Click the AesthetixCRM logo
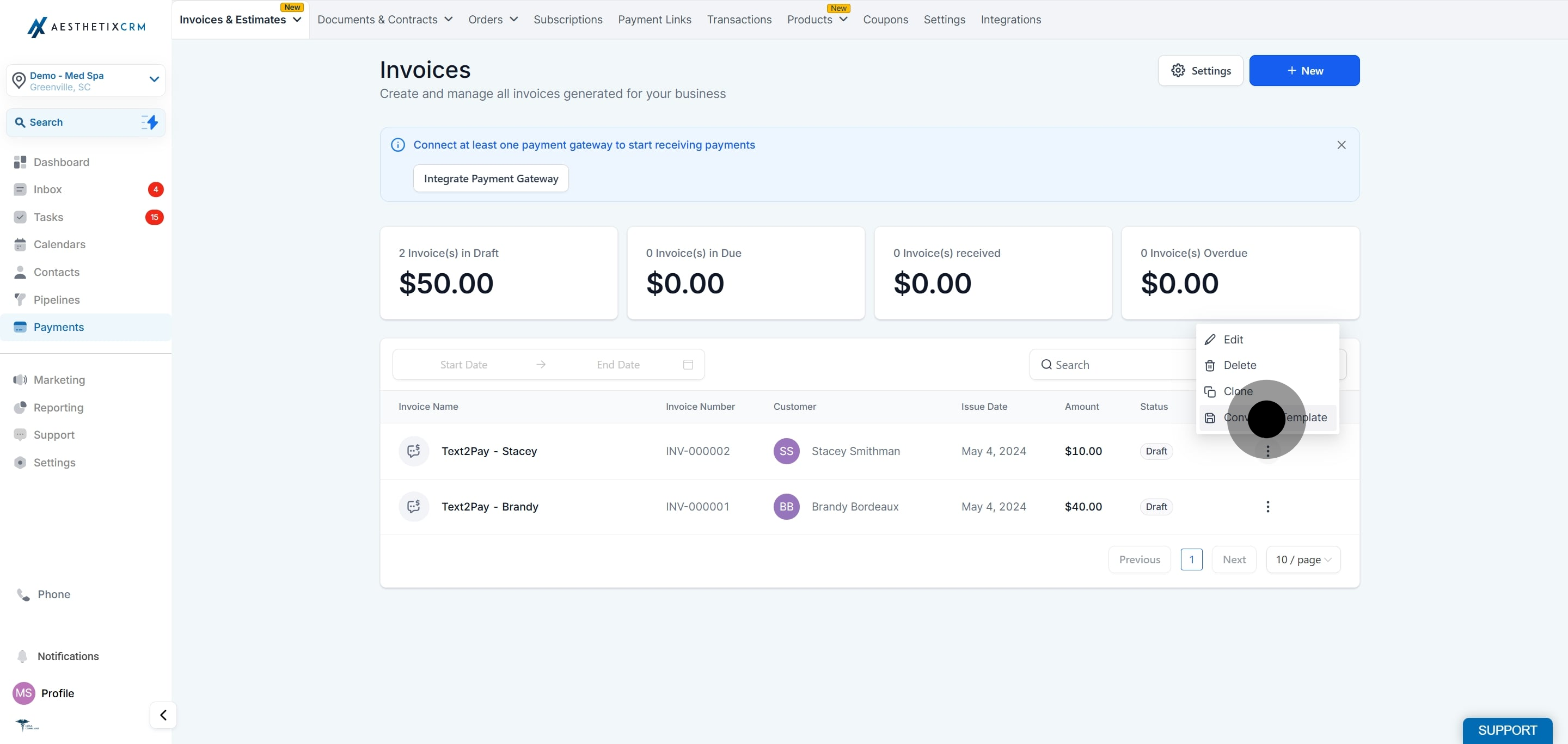Image resolution: width=1568 pixels, height=744 pixels. (86, 27)
